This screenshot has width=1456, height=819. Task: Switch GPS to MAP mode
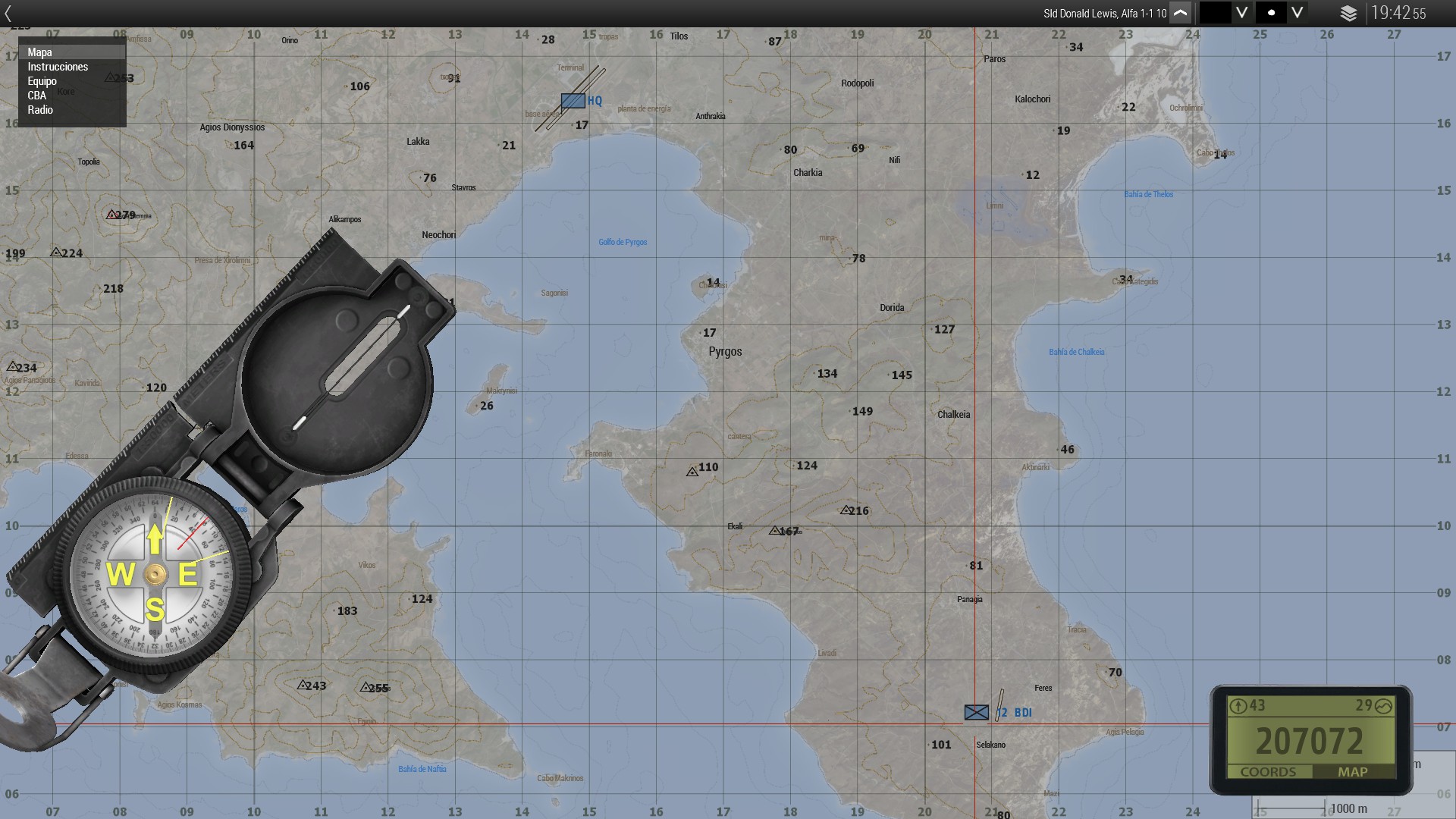(x=1353, y=772)
